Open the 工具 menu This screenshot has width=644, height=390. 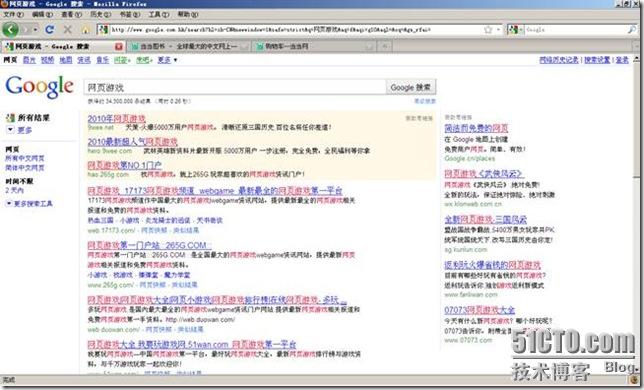tap(159, 14)
